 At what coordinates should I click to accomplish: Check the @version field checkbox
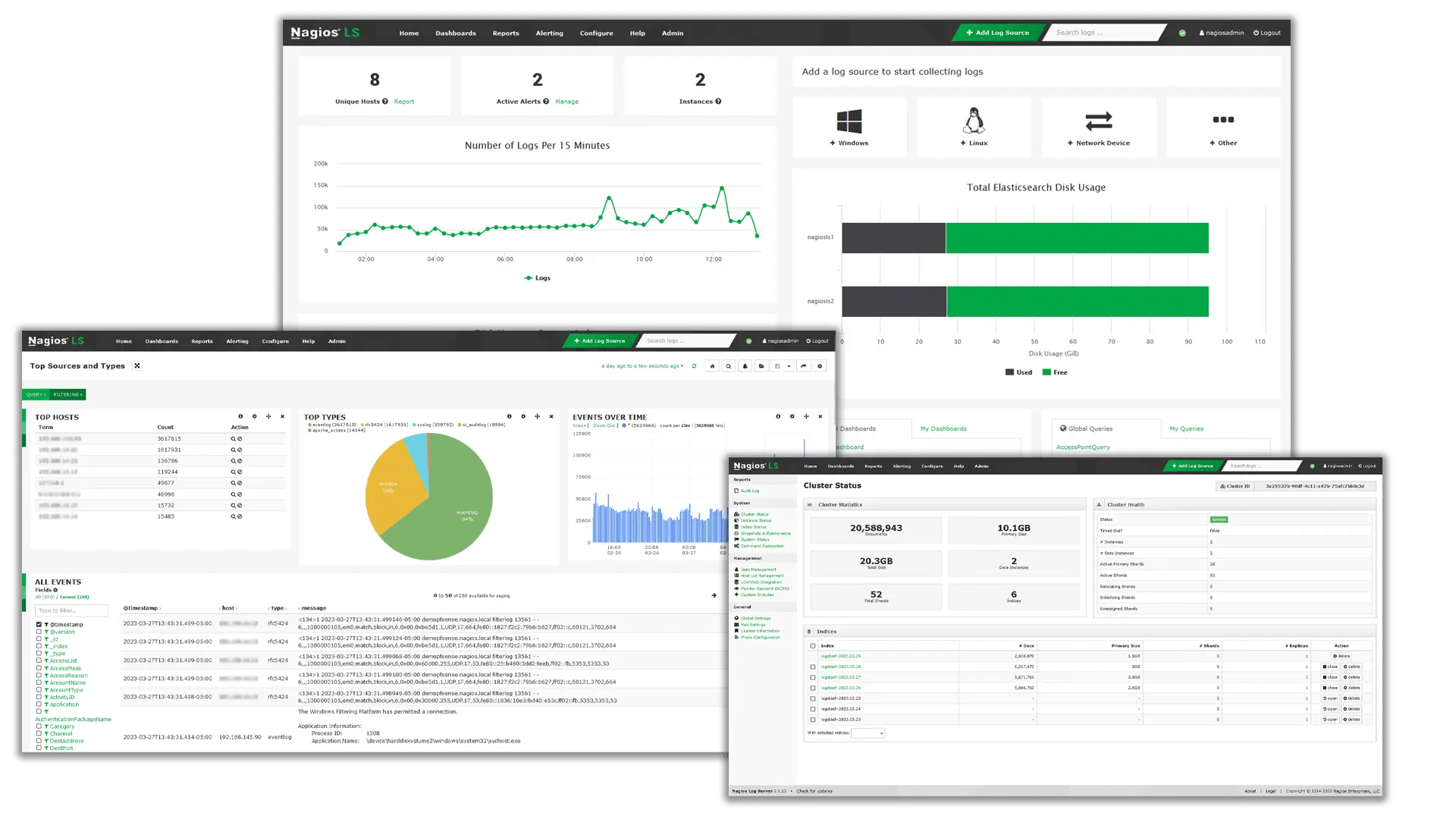[39, 632]
